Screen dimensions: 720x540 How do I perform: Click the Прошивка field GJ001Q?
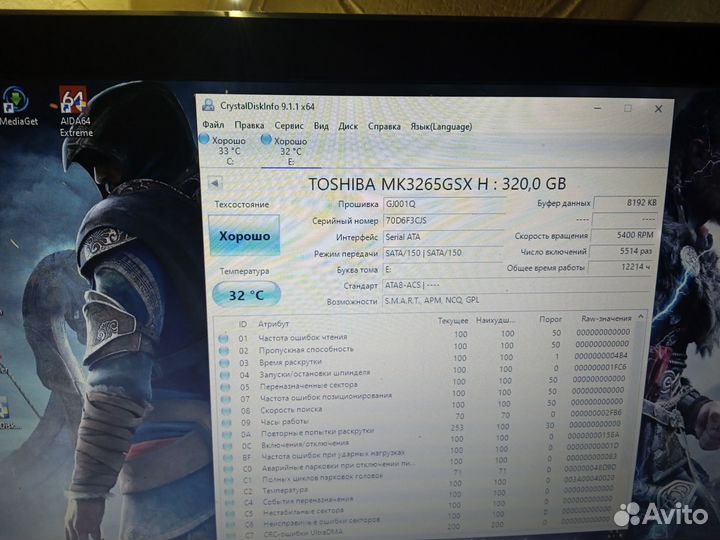(444, 204)
